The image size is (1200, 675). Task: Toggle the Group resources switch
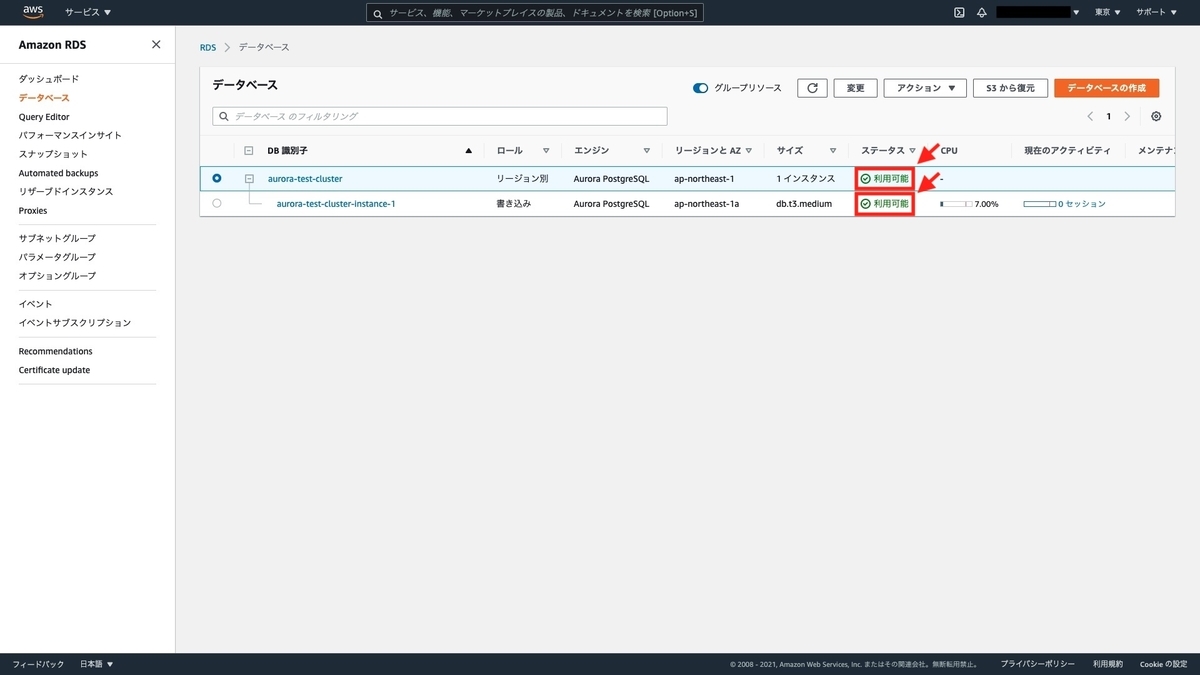click(x=700, y=88)
